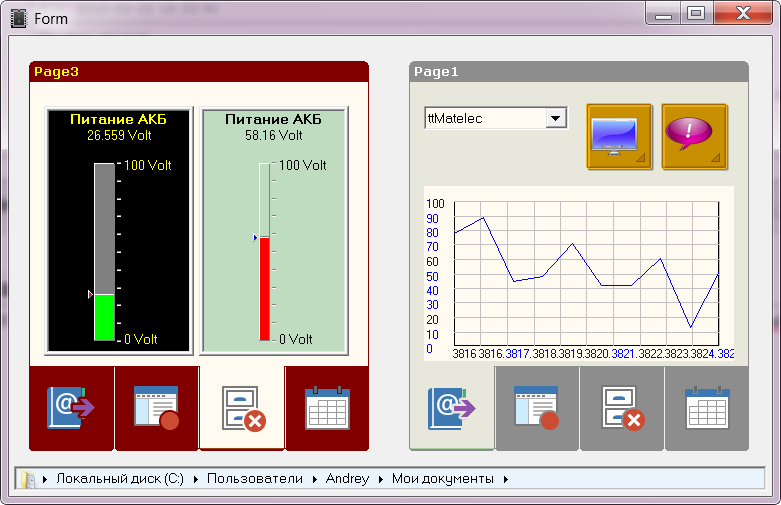The width and height of the screenshot is (781, 505).
Task: Open the file cabinet delete tab in Page1
Action: point(622,408)
